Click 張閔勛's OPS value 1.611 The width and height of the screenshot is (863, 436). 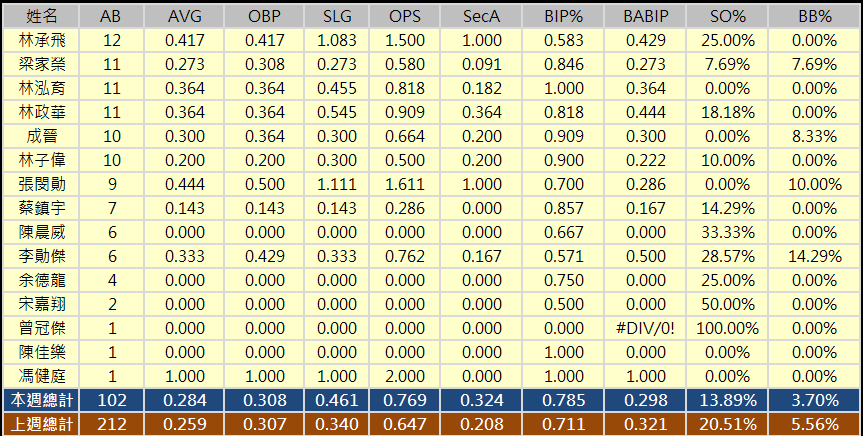click(405, 184)
